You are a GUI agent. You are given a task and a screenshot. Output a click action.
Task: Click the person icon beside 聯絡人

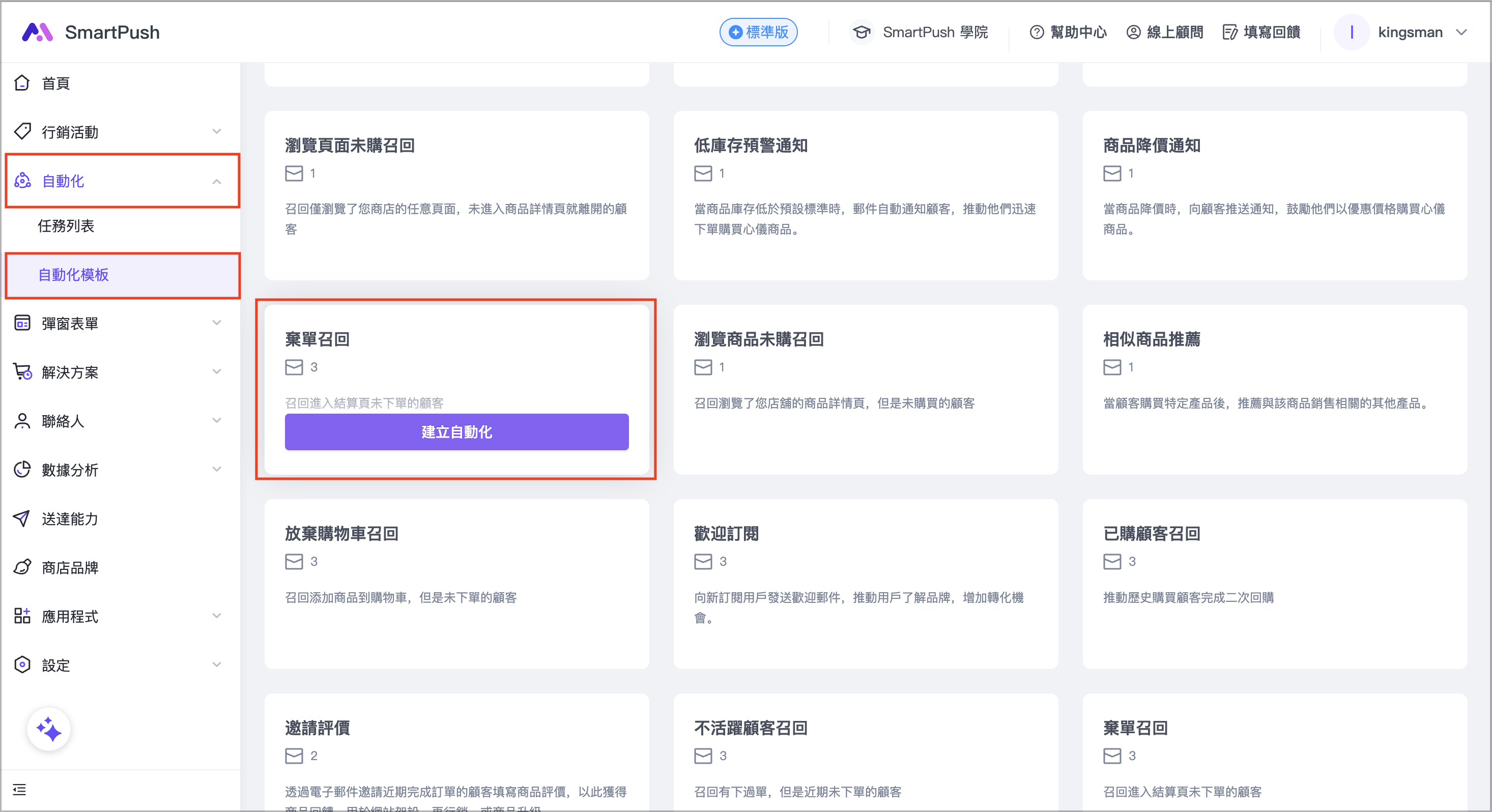click(x=22, y=421)
